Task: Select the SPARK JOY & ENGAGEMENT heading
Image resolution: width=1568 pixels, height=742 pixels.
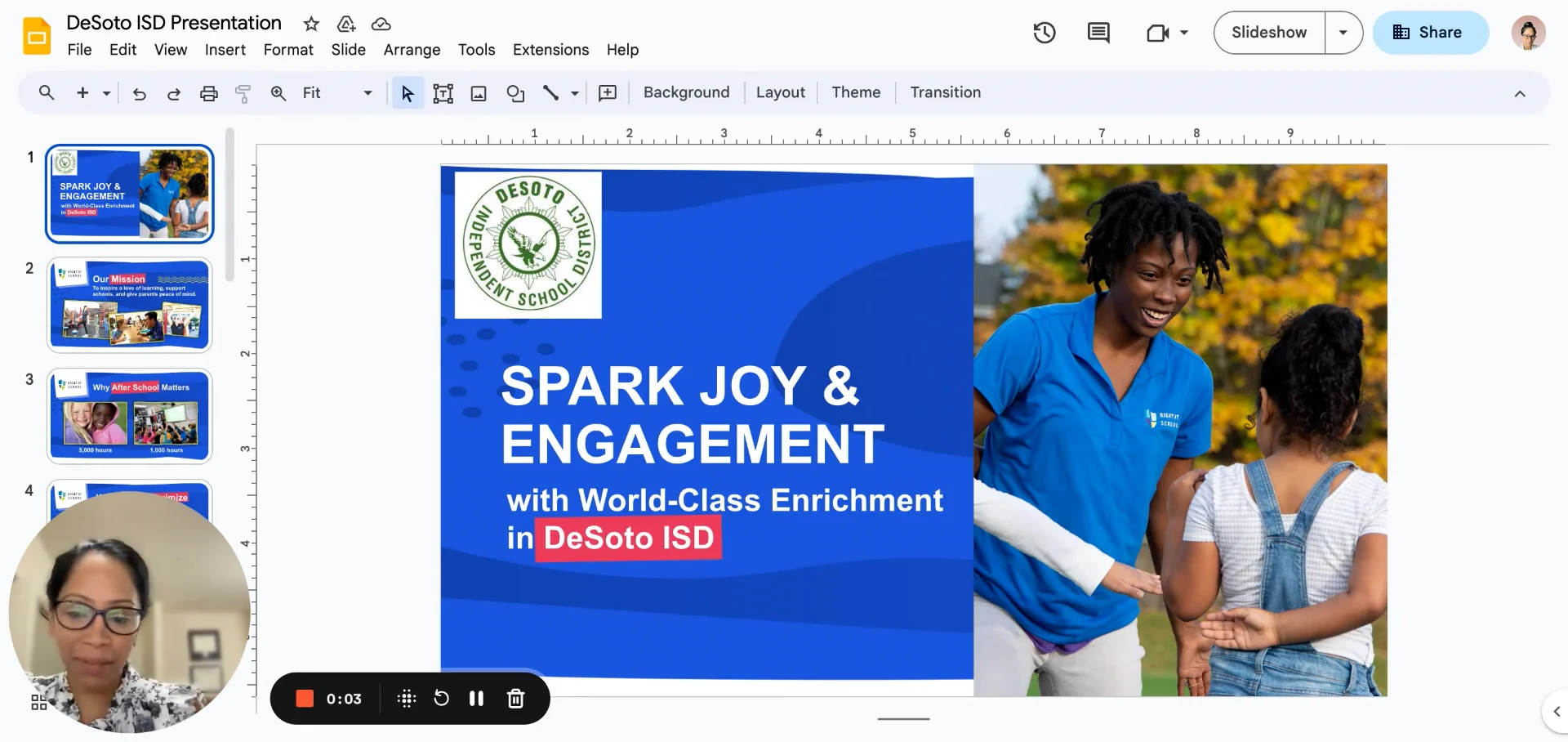Action: click(693, 415)
